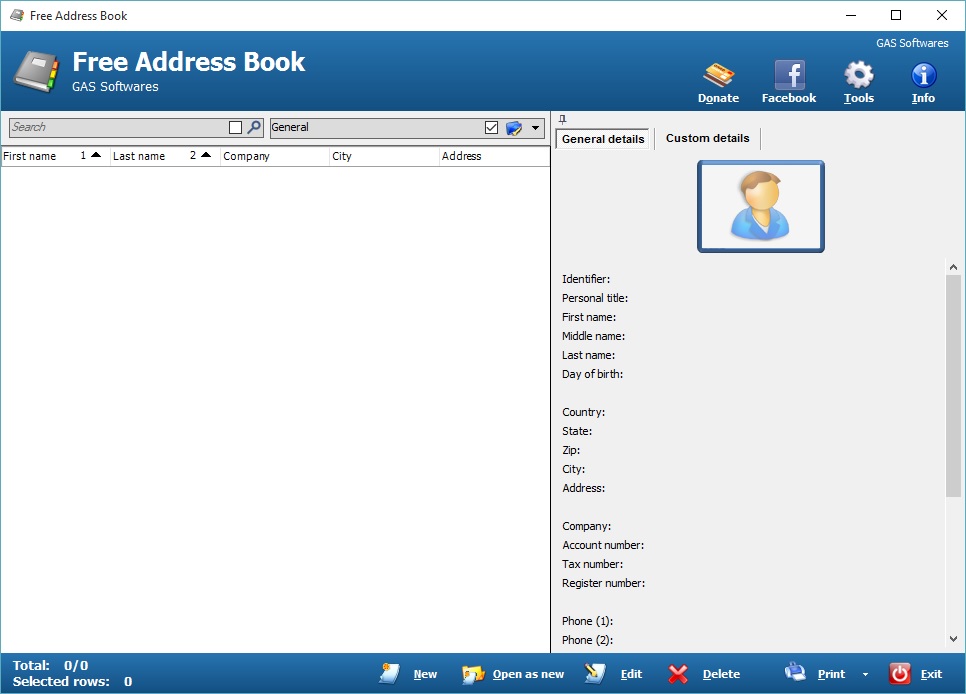
Task: Click the 'Company:' label in details
Action: point(586,526)
